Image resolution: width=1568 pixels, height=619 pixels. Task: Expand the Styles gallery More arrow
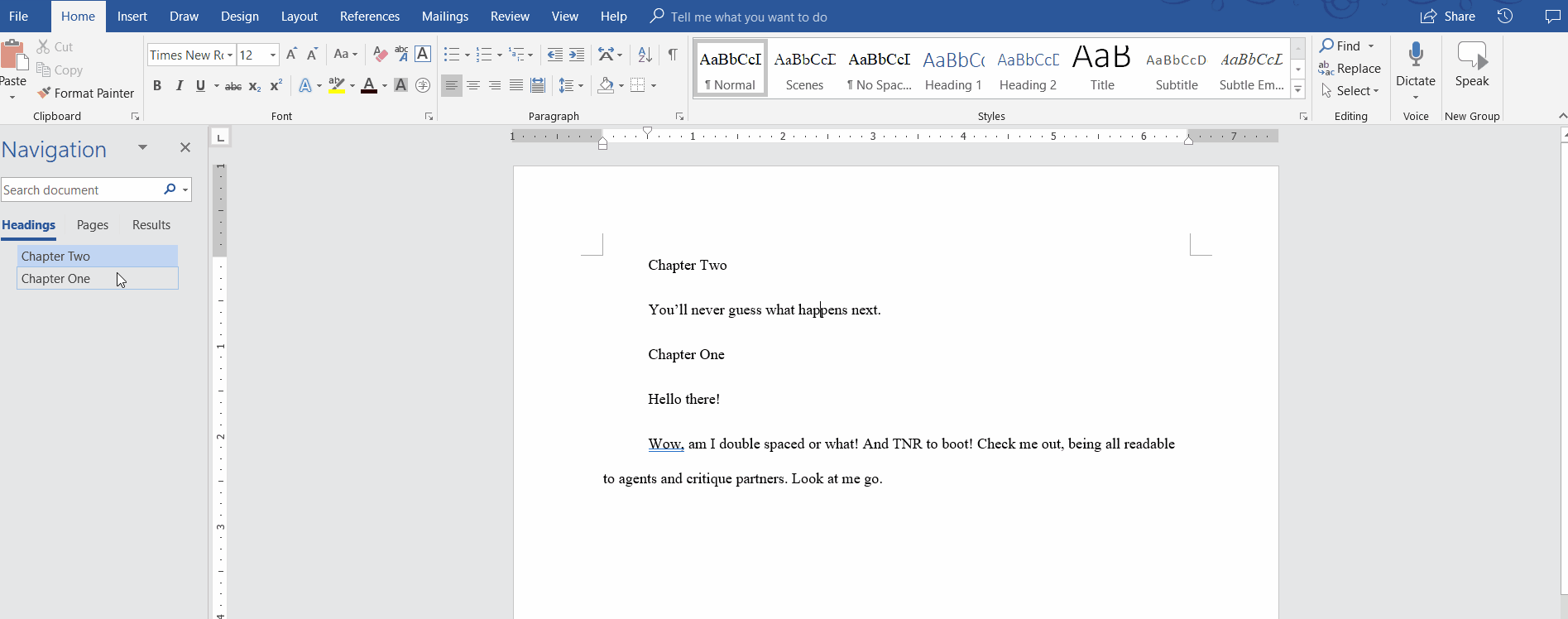click(1298, 89)
